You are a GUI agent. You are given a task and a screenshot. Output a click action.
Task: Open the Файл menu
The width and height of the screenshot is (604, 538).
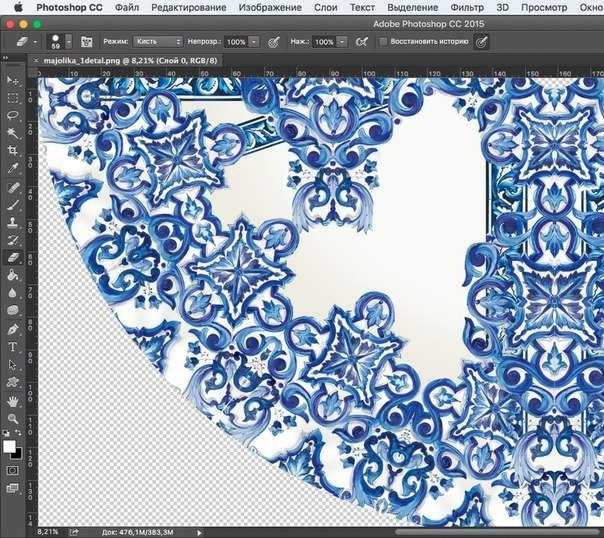[127, 7]
